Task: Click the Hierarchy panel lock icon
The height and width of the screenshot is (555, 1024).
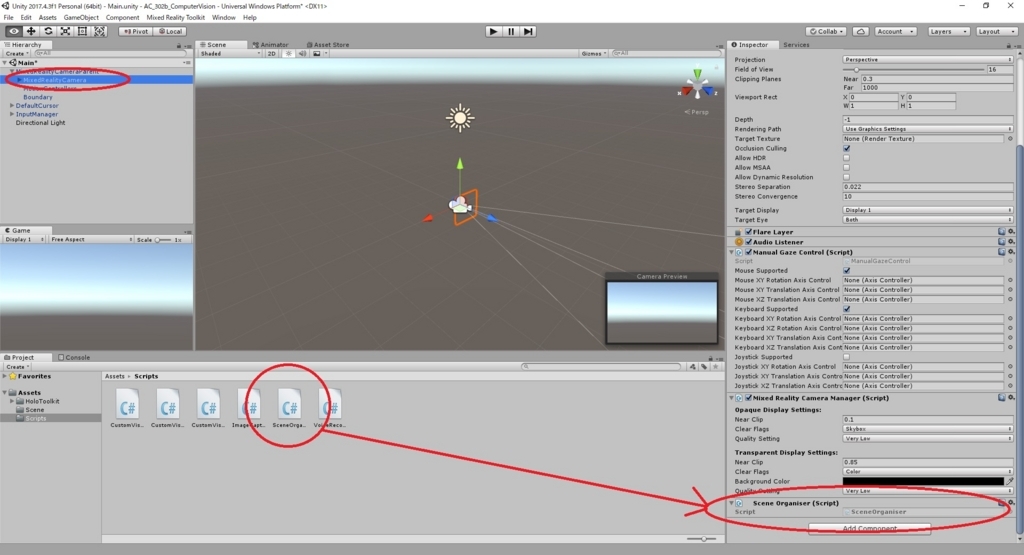Action: coord(179,46)
